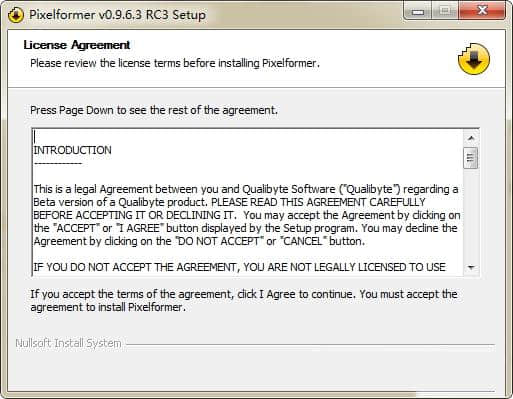Image resolution: width=513 pixels, height=399 pixels.
Task: Click "PLEASE READ THIS AGREEMENT CAREFULLY" in the license
Action: [x=318, y=202]
